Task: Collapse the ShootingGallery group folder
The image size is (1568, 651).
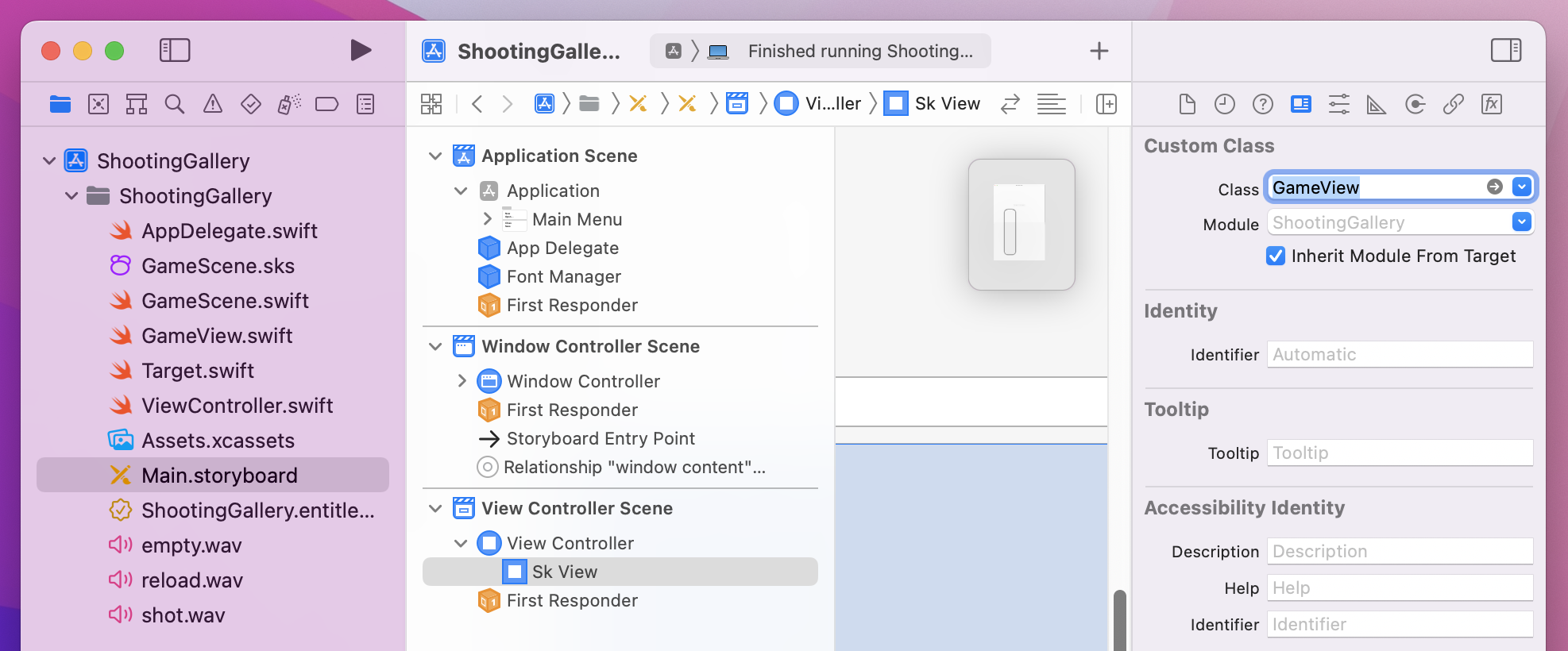Action: [x=71, y=196]
